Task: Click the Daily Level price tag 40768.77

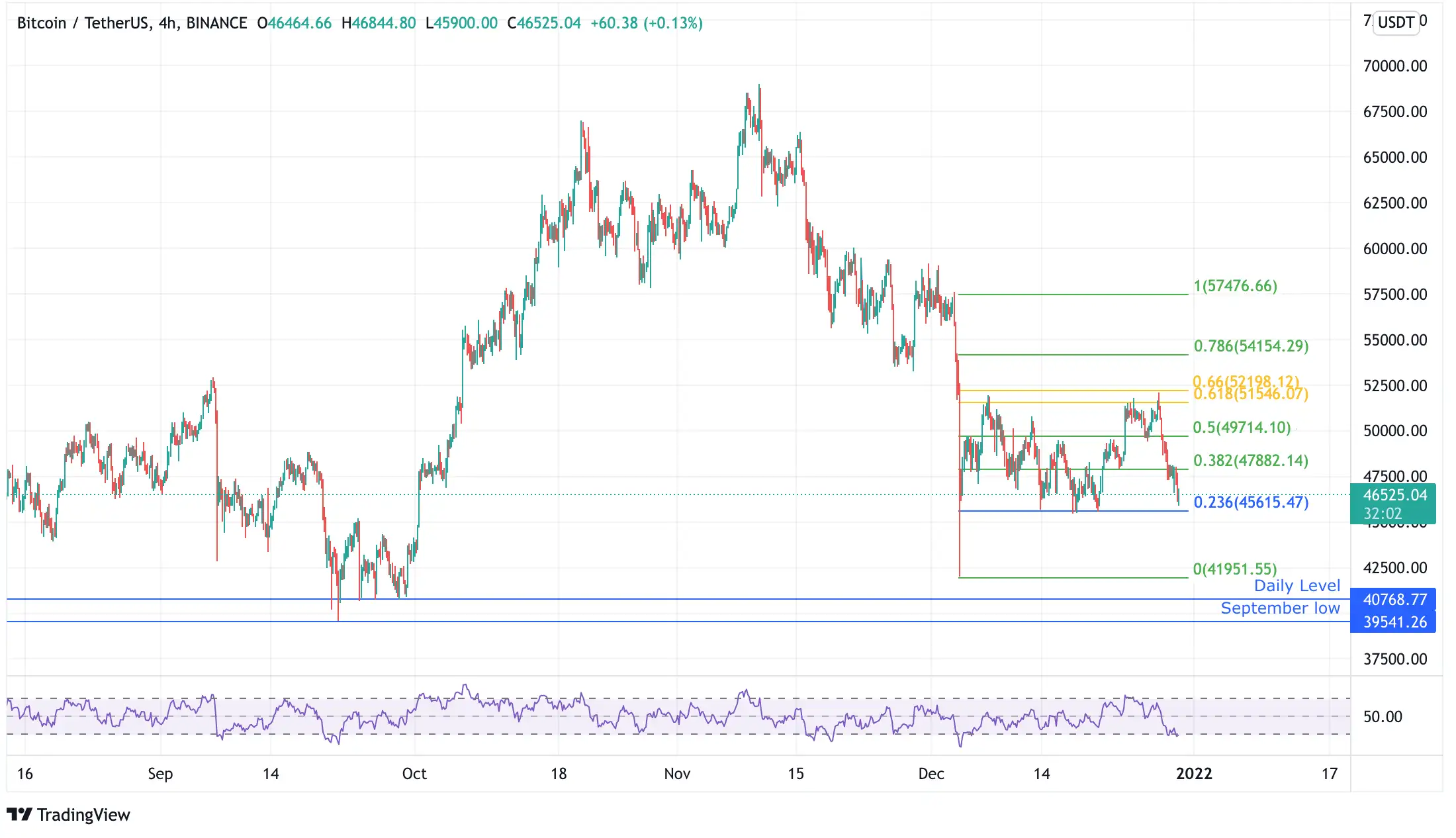Action: point(1394,600)
